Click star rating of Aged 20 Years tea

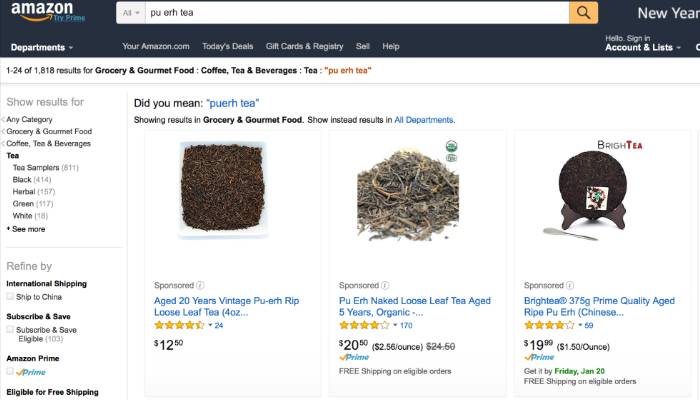(179, 325)
